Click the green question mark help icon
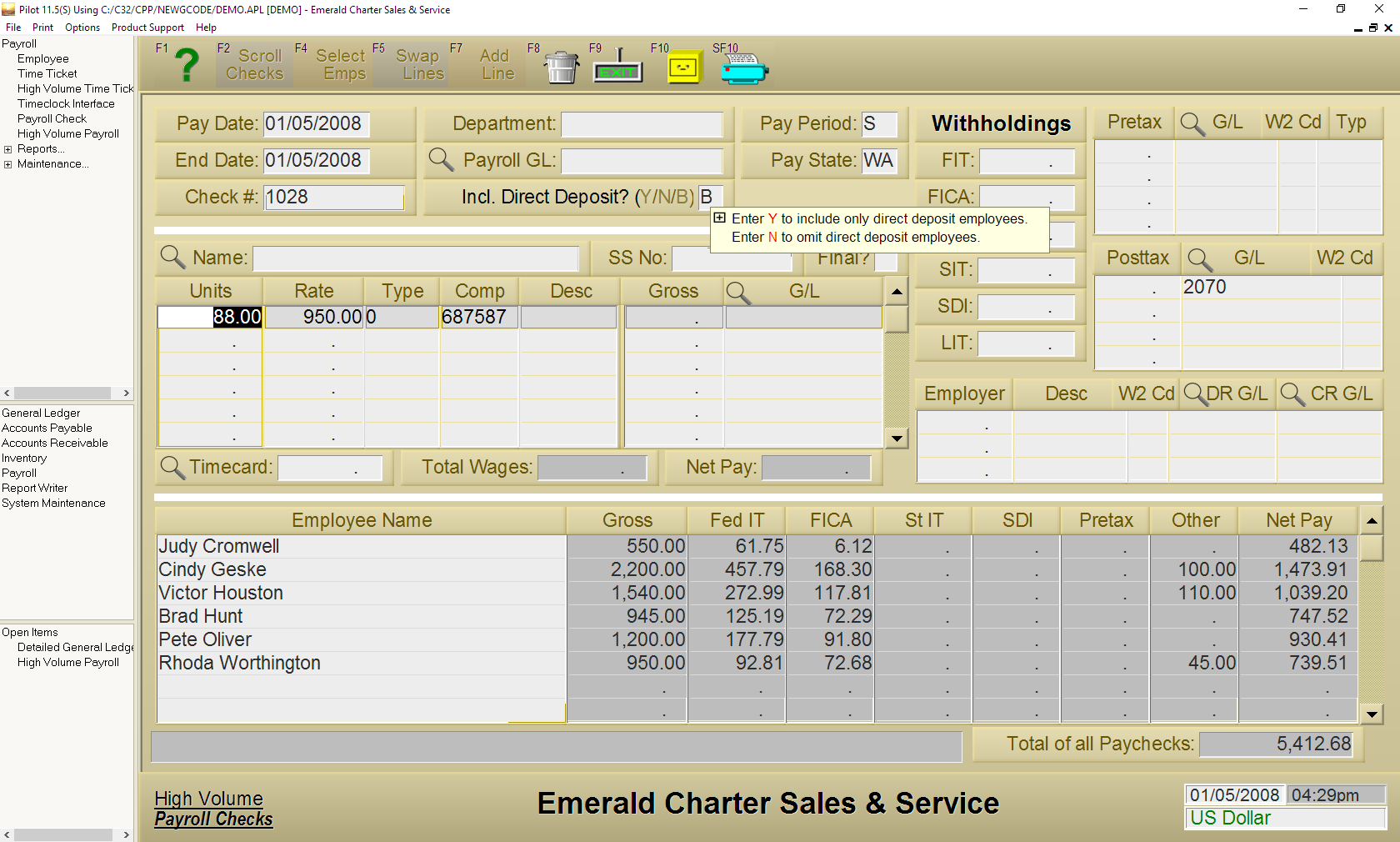Image resolution: width=1400 pixels, height=842 pixels. [187, 65]
